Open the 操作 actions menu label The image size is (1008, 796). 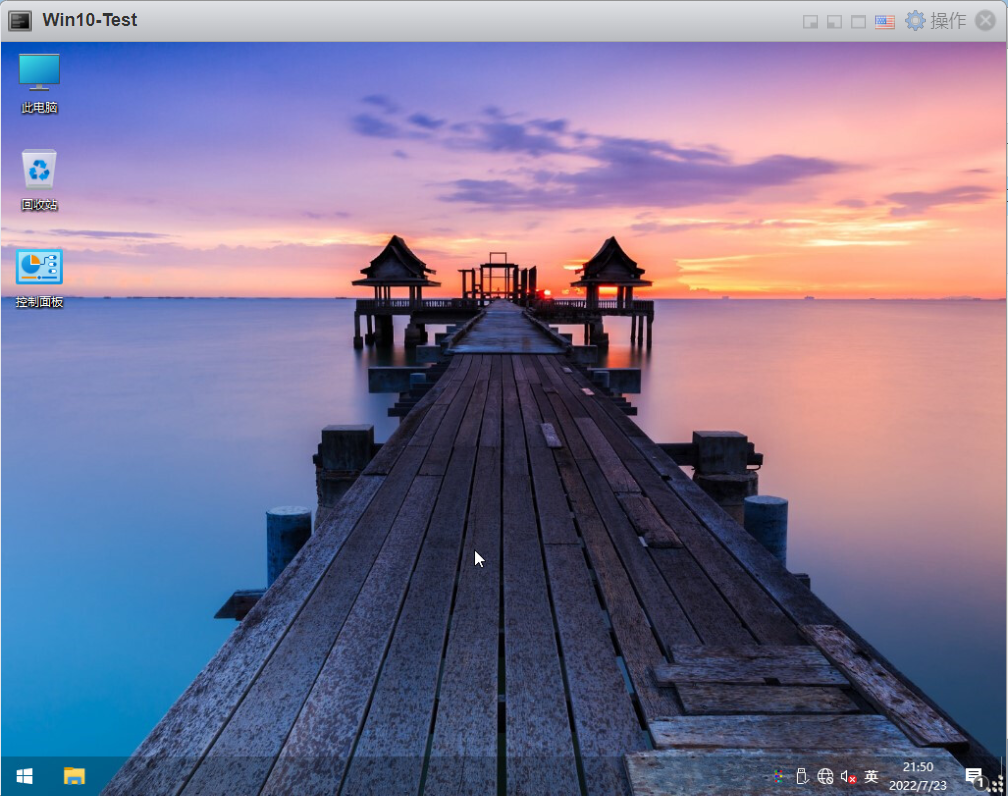coord(948,21)
